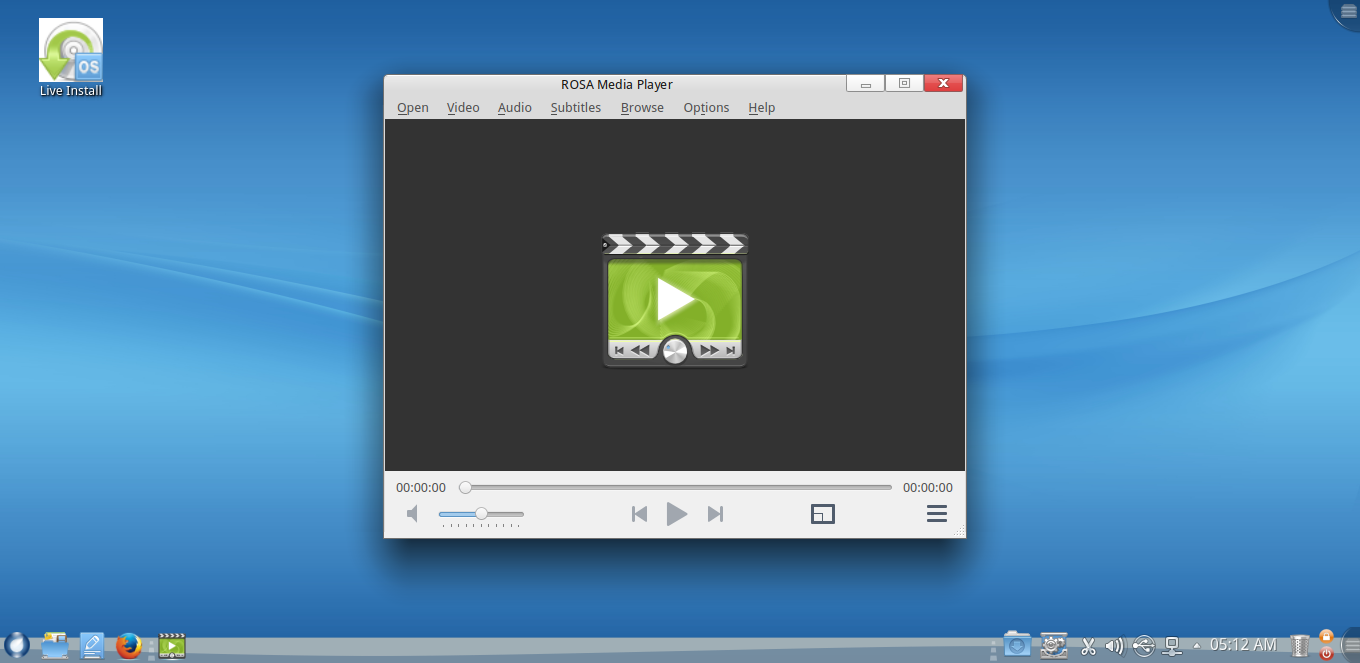Launch the file manager from the panel
The height and width of the screenshot is (663, 1360).
tap(54, 646)
